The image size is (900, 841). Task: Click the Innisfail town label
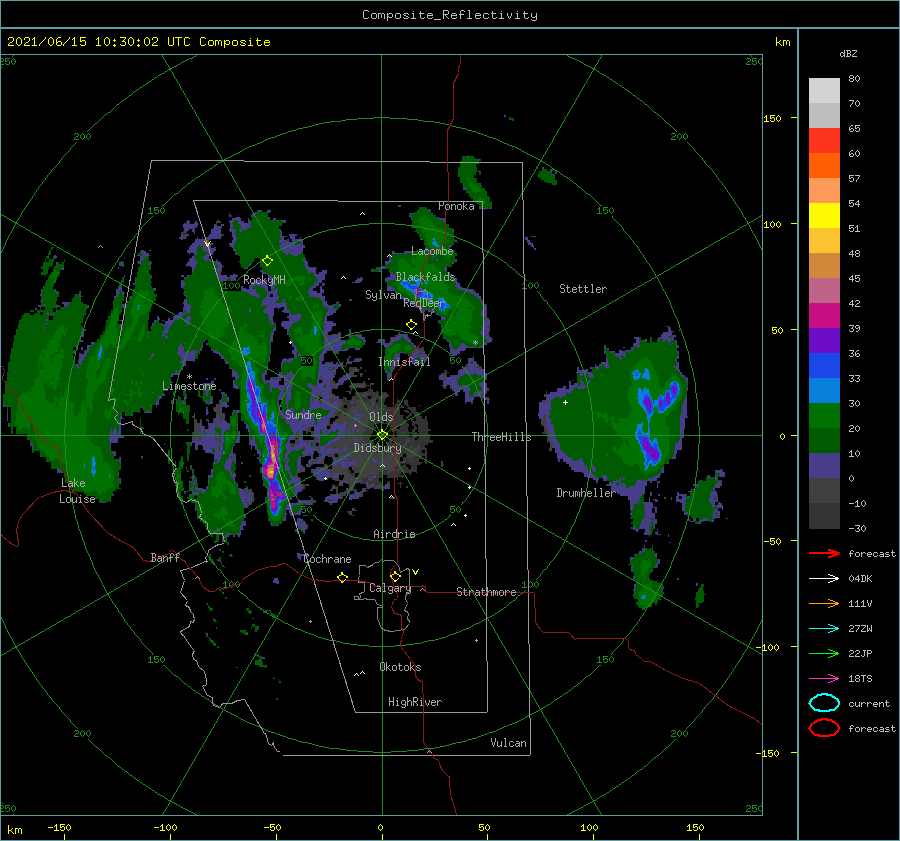[404, 362]
